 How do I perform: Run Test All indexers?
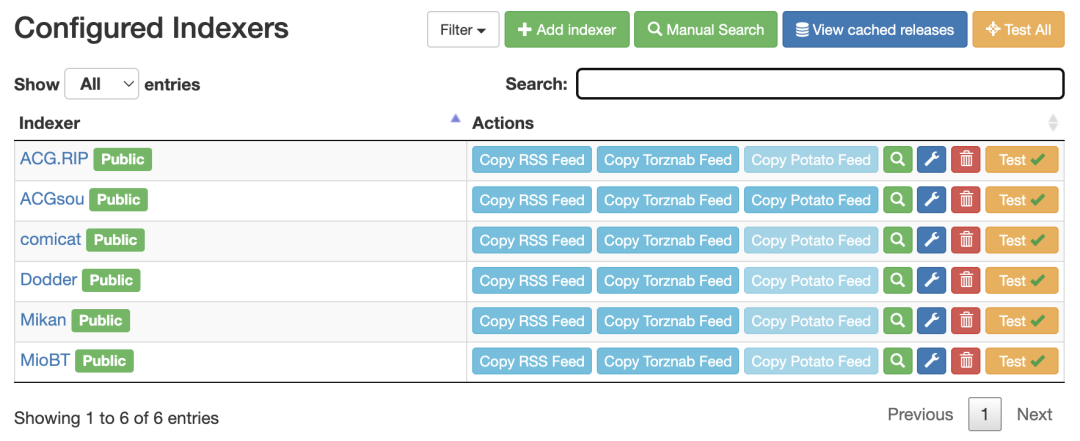(1019, 30)
